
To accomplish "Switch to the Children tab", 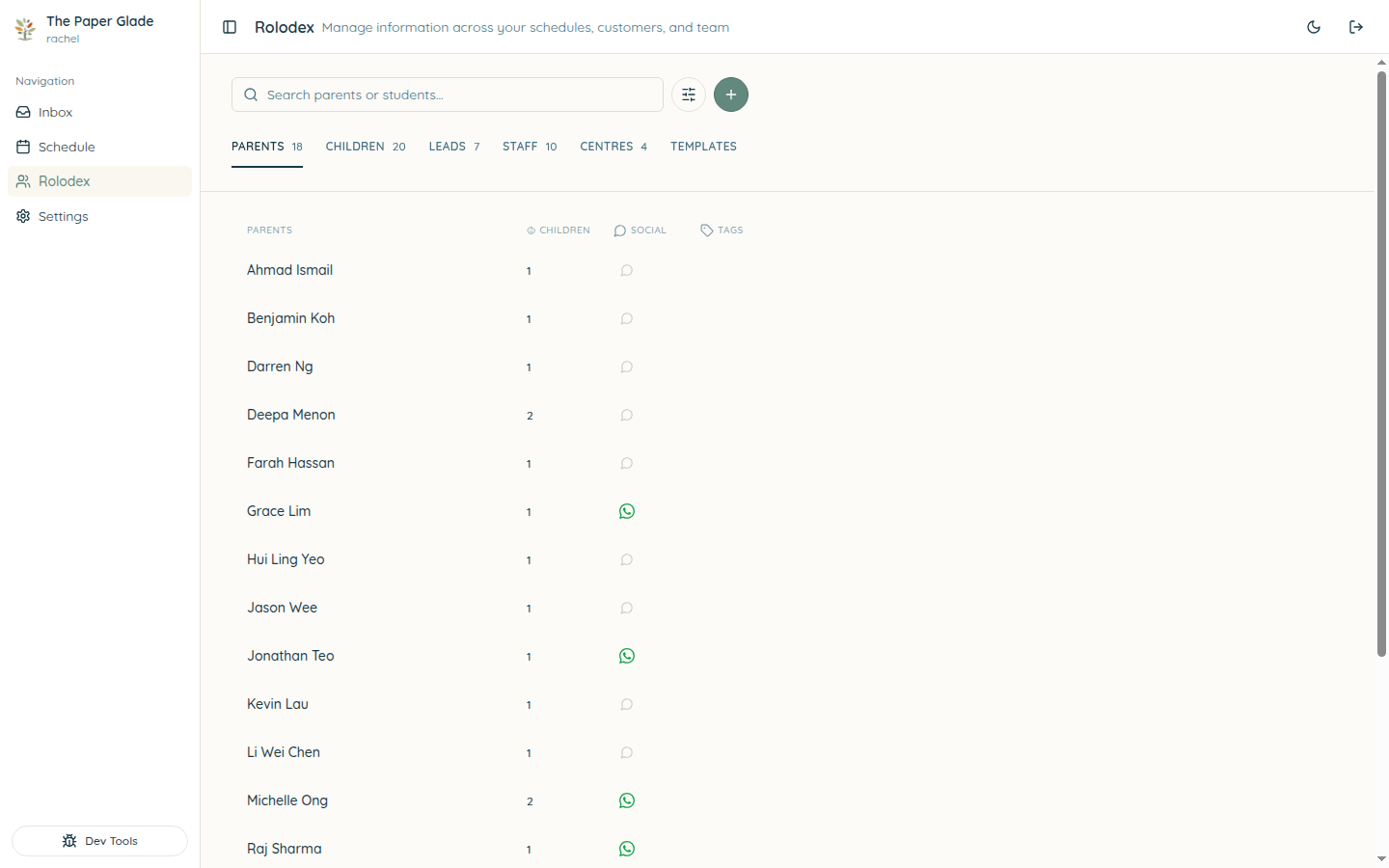I will click(366, 147).
